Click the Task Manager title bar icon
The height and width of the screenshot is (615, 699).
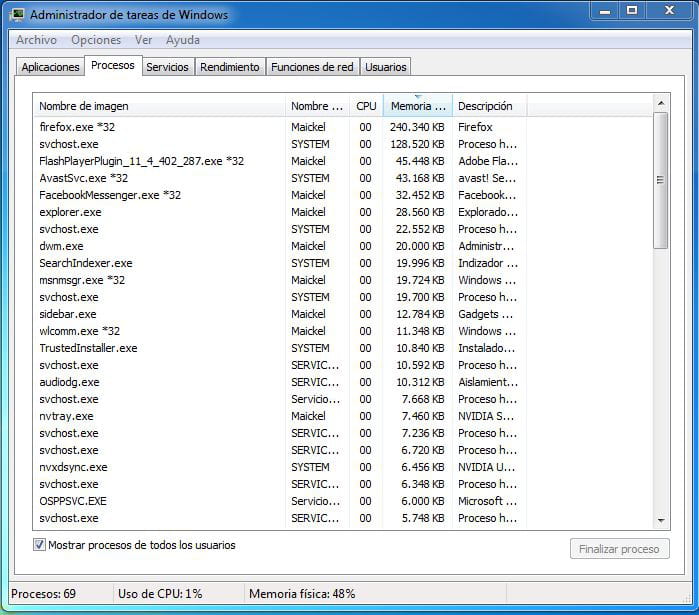point(18,15)
